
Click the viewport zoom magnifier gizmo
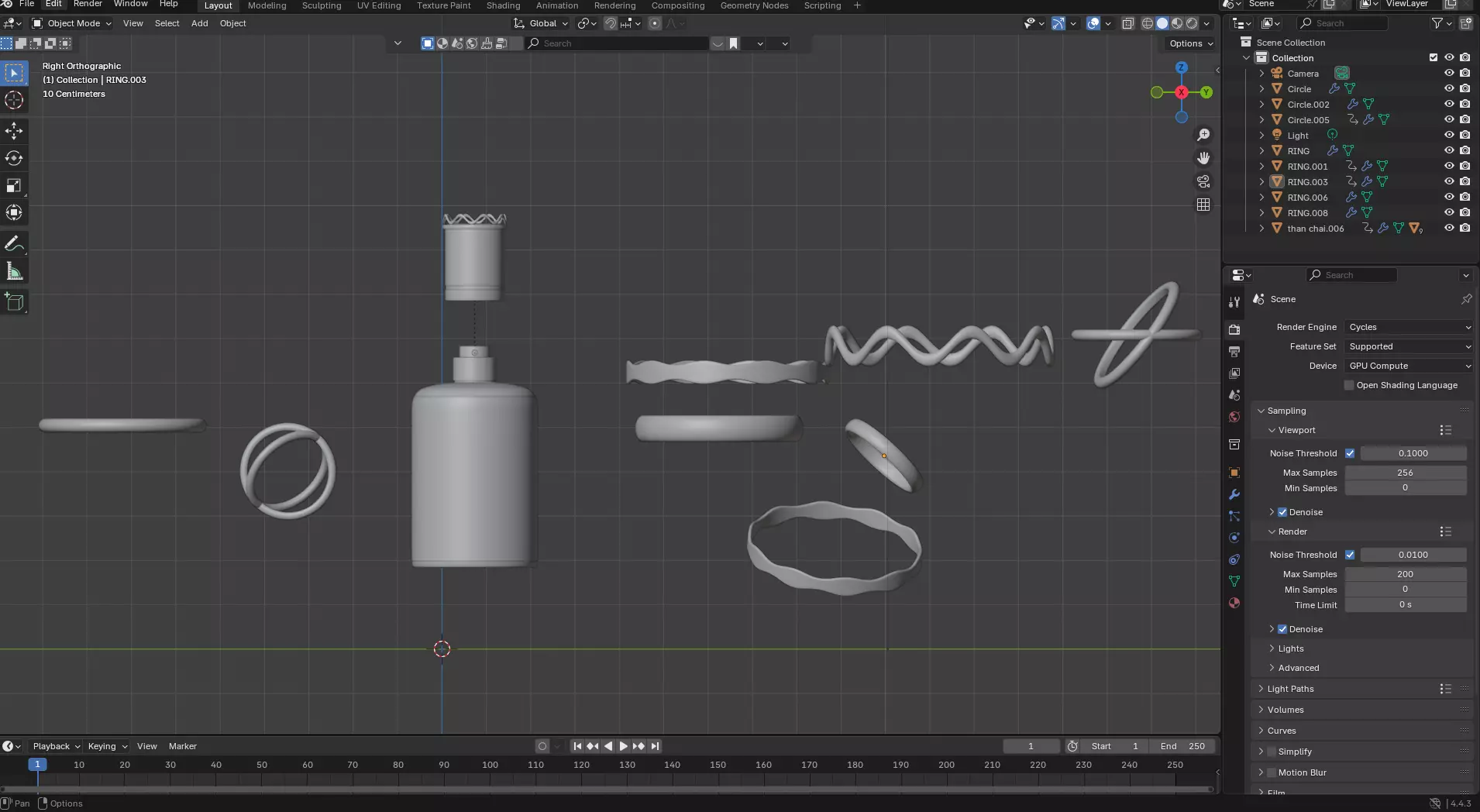(1203, 135)
